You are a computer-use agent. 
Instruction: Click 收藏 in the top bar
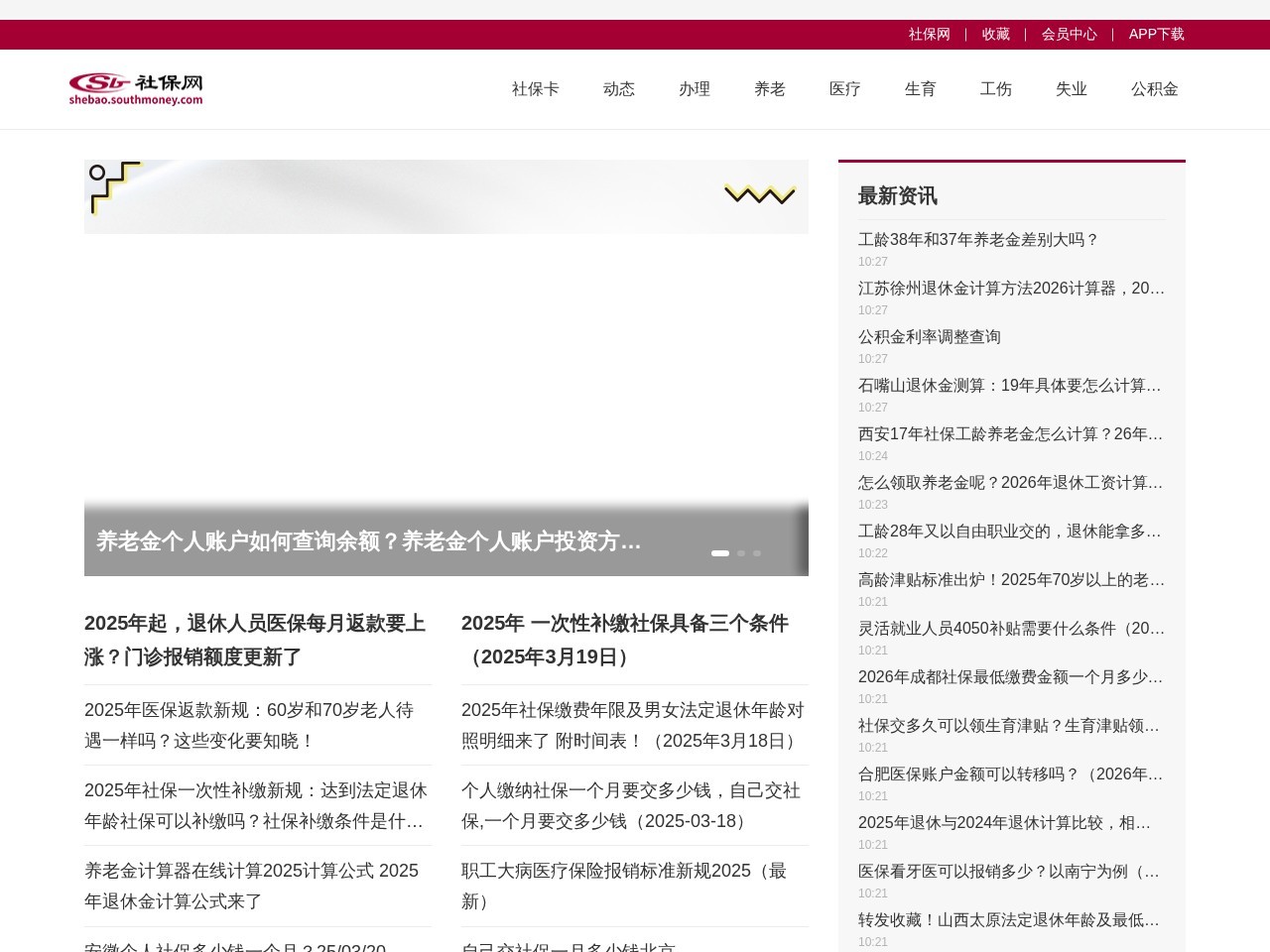(x=996, y=34)
